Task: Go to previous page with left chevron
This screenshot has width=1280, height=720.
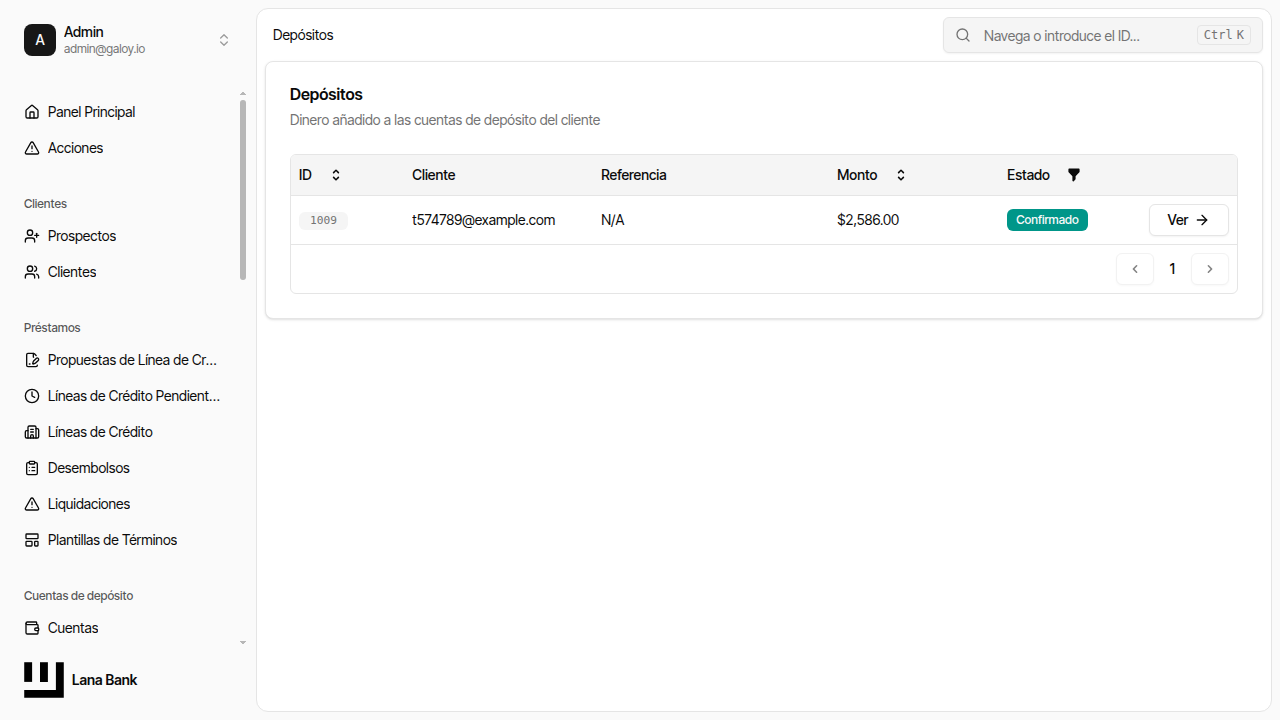Action: (1135, 269)
